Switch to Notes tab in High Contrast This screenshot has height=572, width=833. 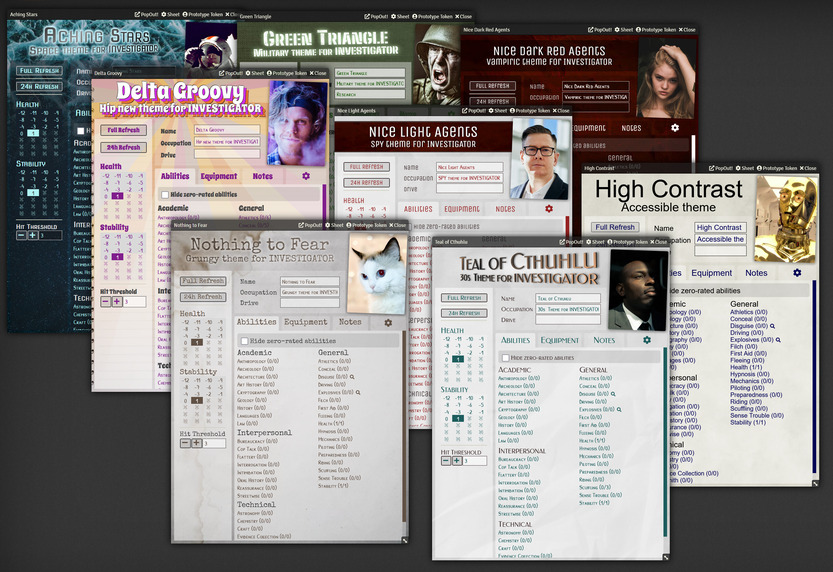pyautogui.click(x=756, y=272)
